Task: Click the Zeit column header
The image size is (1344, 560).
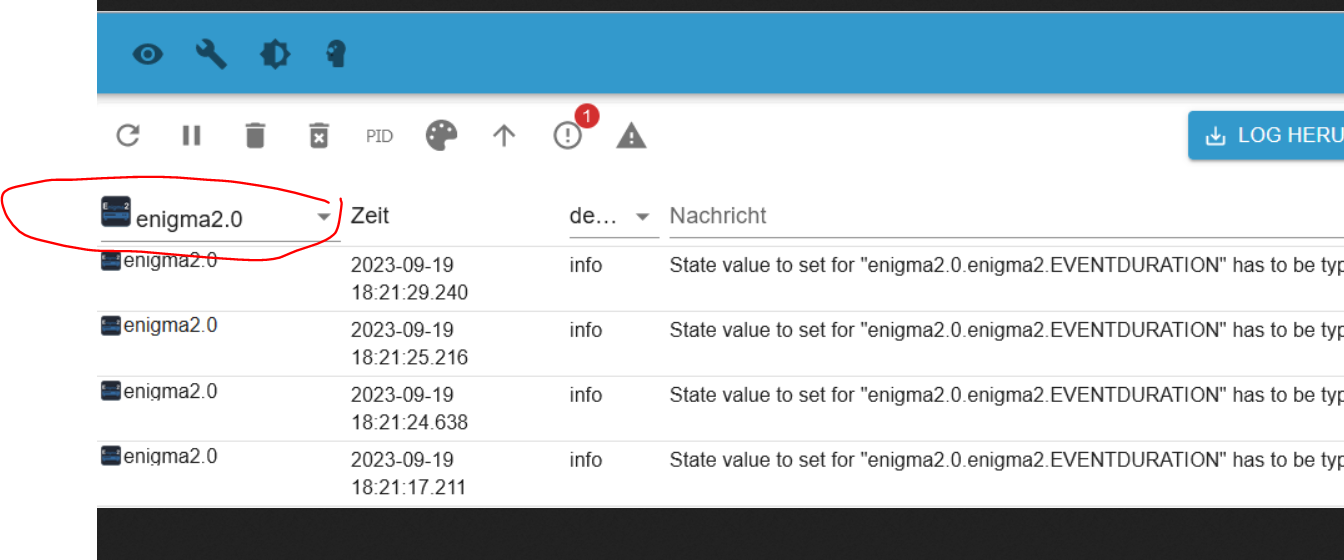Action: tap(370, 216)
